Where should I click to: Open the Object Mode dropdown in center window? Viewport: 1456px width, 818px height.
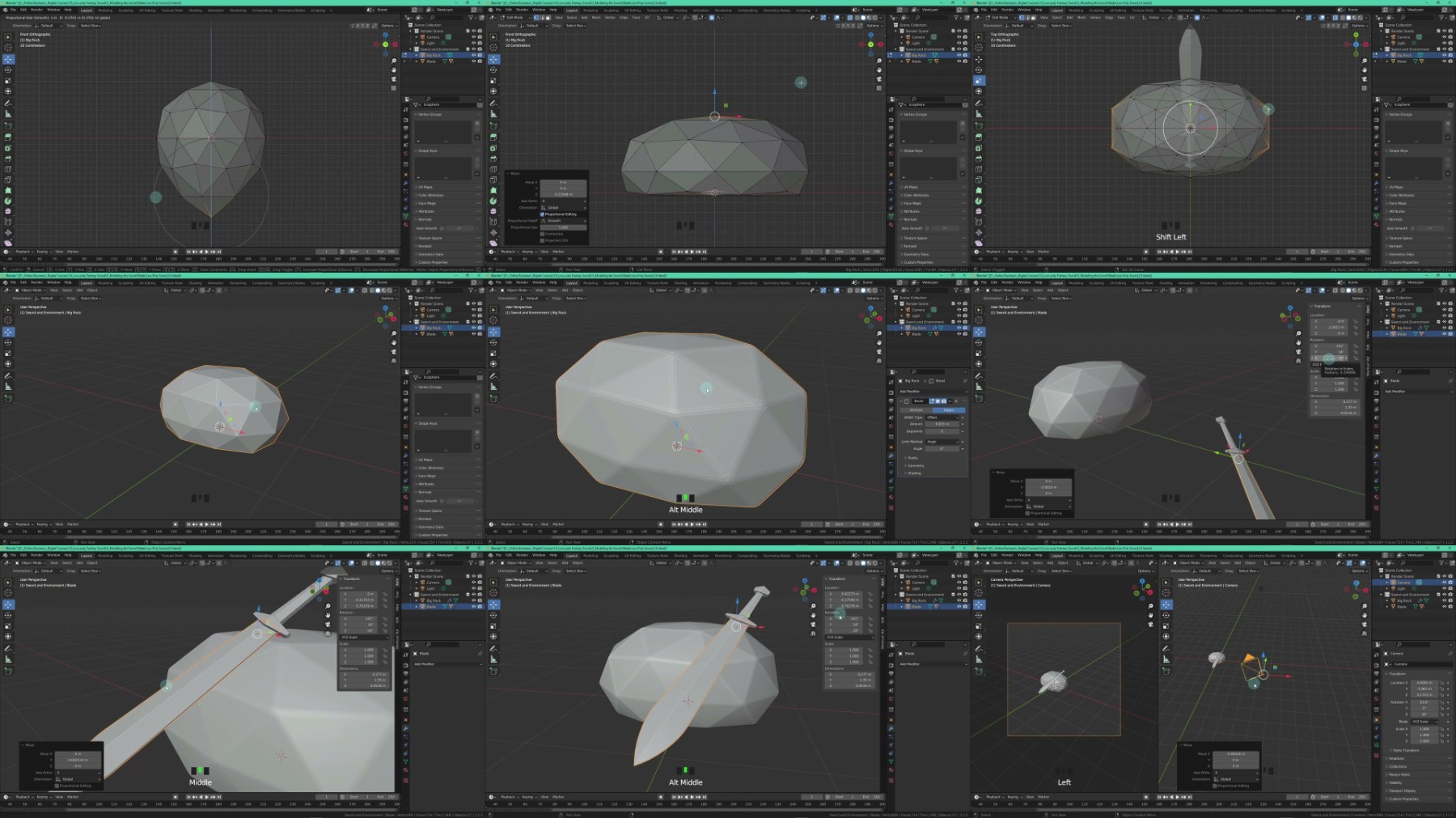tap(518, 290)
